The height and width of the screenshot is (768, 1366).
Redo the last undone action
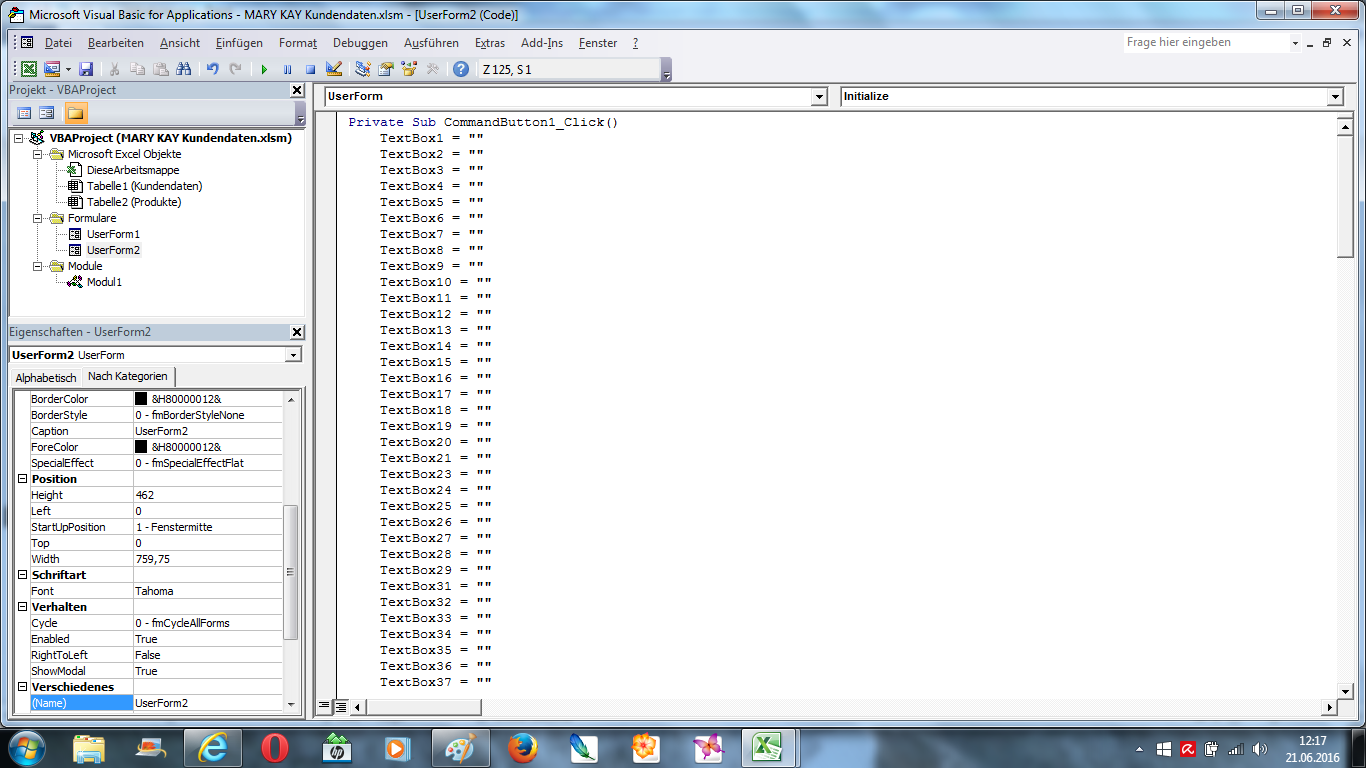(x=235, y=69)
